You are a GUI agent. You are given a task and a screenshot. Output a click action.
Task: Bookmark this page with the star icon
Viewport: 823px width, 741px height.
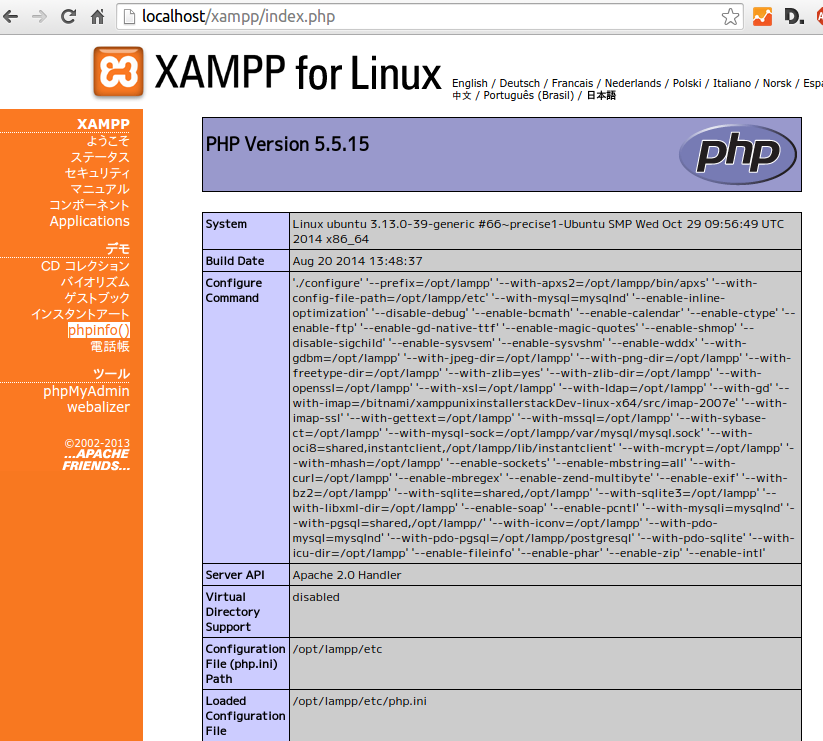click(730, 17)
